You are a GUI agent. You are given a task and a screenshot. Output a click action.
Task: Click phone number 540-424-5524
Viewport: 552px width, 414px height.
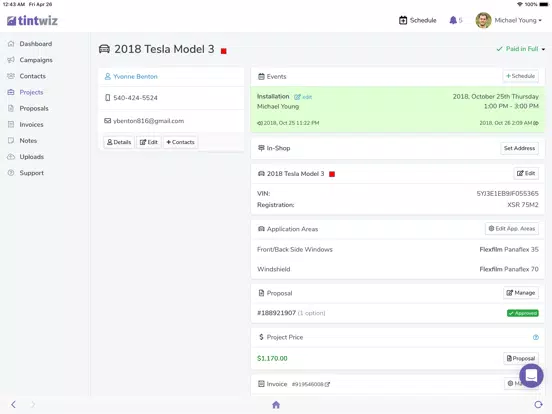point(135,98)
